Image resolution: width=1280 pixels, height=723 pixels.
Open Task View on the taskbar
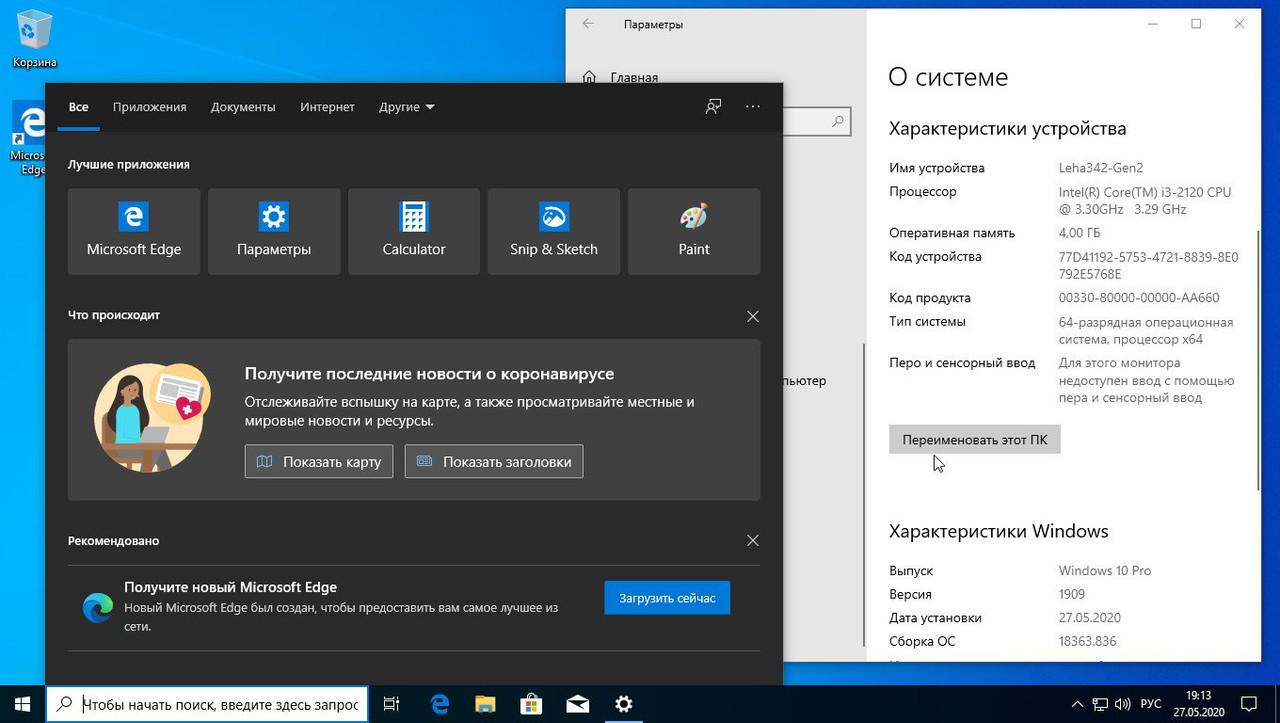[x=392, y=704]
